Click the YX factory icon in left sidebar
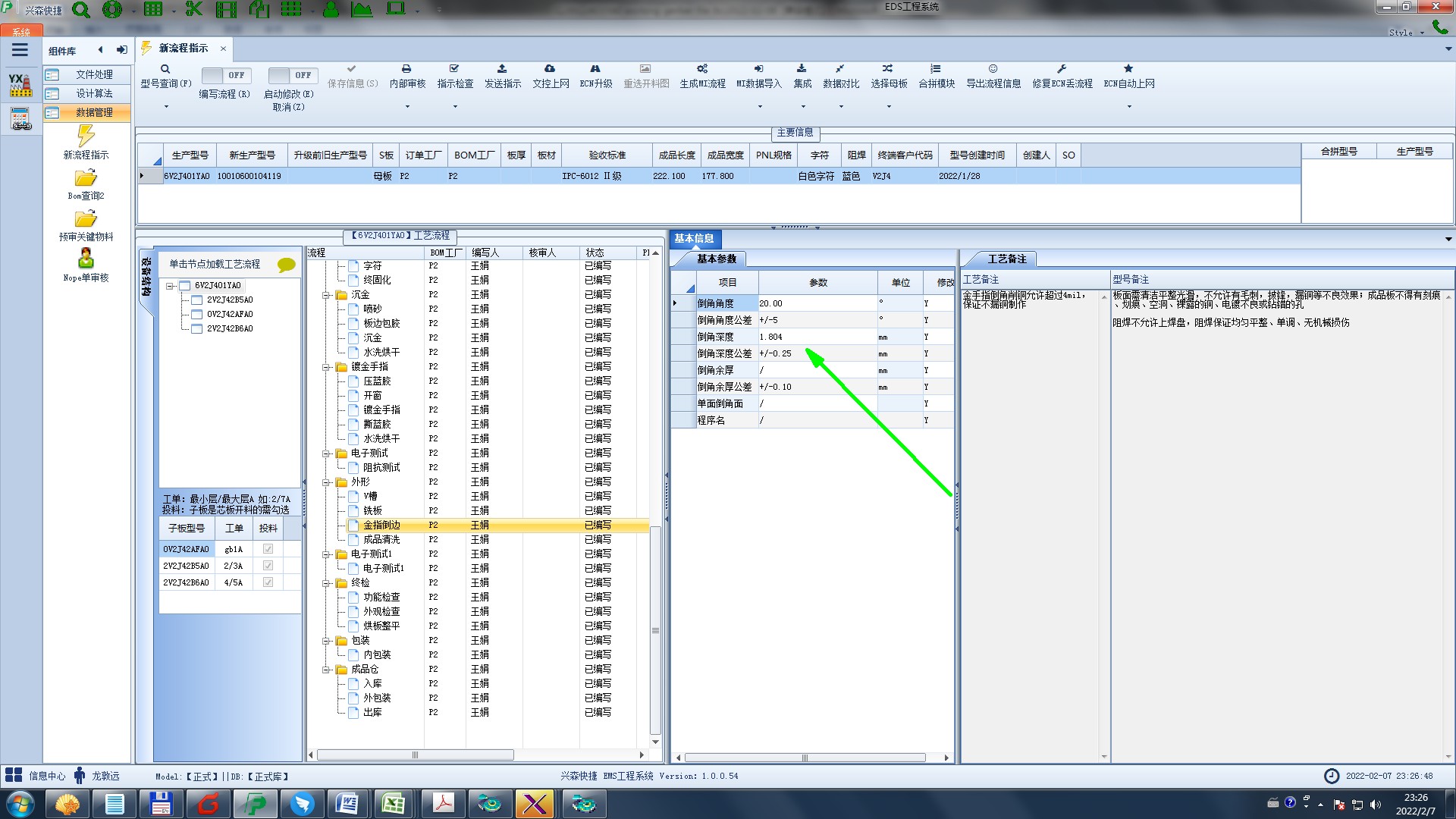The width and height of the screenshot is (1456, 819). tap(20, 85)
